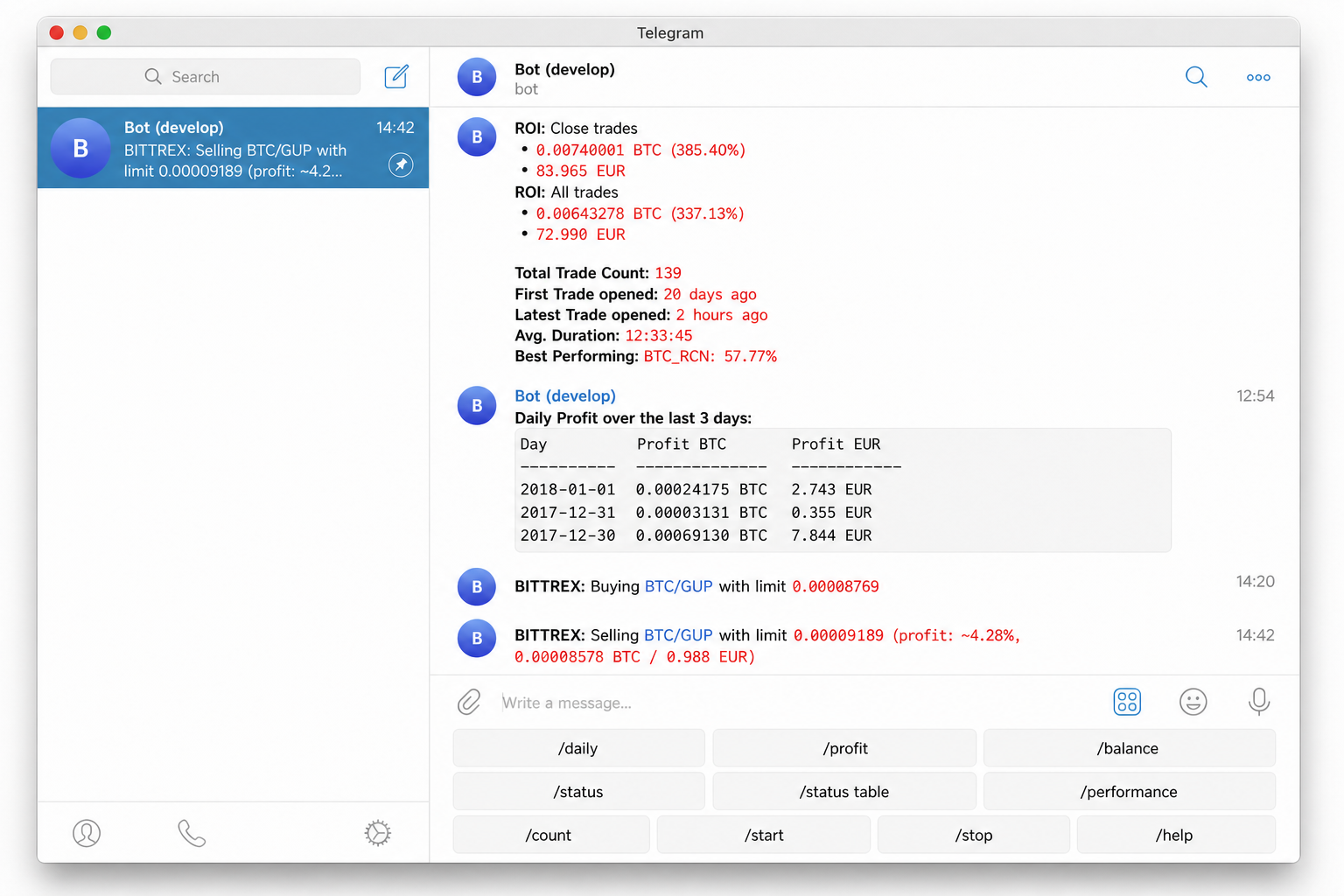Click the avatar beside the Selling BTC/GUP message
This screenshot has height=896, width=1344.
pyautogui.click(x=477, y=638)
